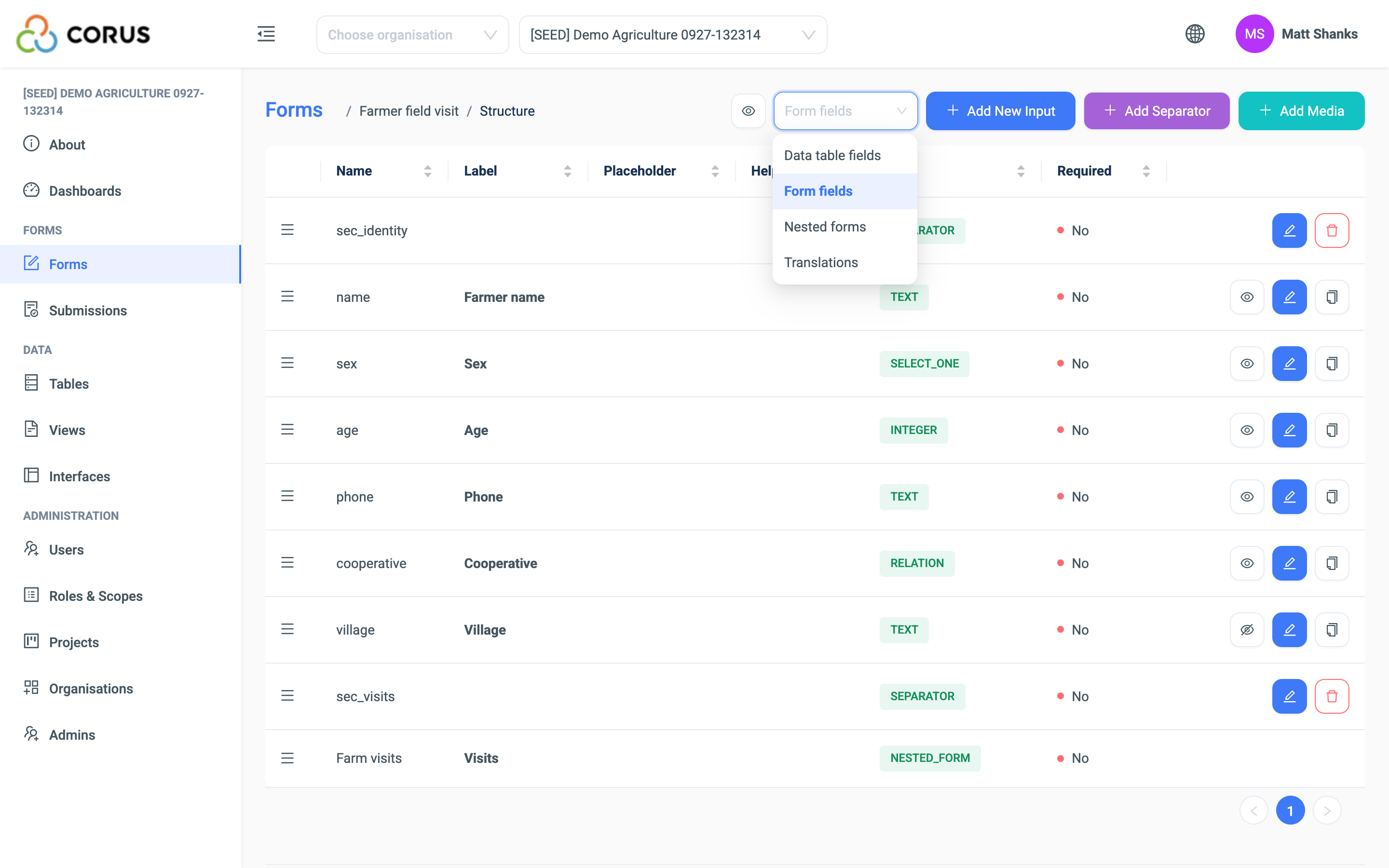This screenshot has width=1389, height=868.
Task: Click Add Separator button
Action: [x=1156, y=111]
